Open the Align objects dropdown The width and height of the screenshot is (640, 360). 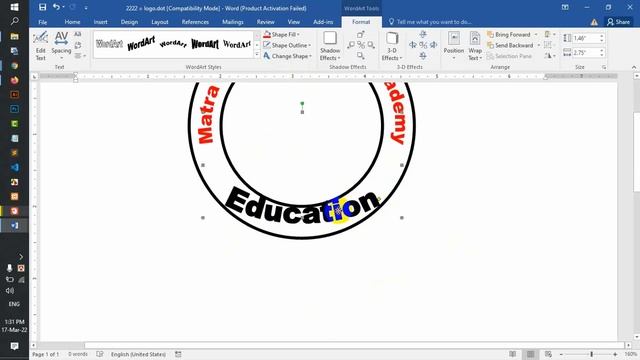point(550,34)
